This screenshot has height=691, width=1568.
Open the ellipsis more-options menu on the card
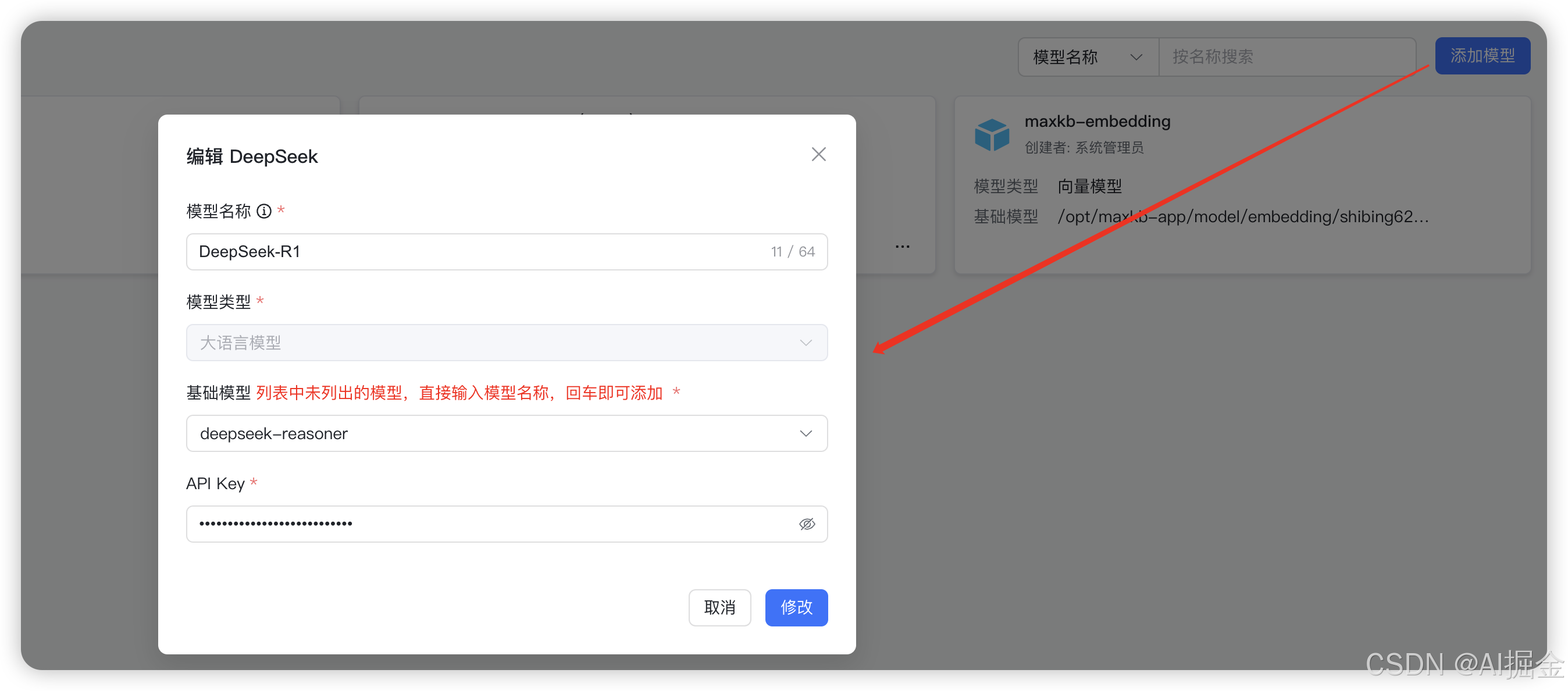(x=902, y=245)
